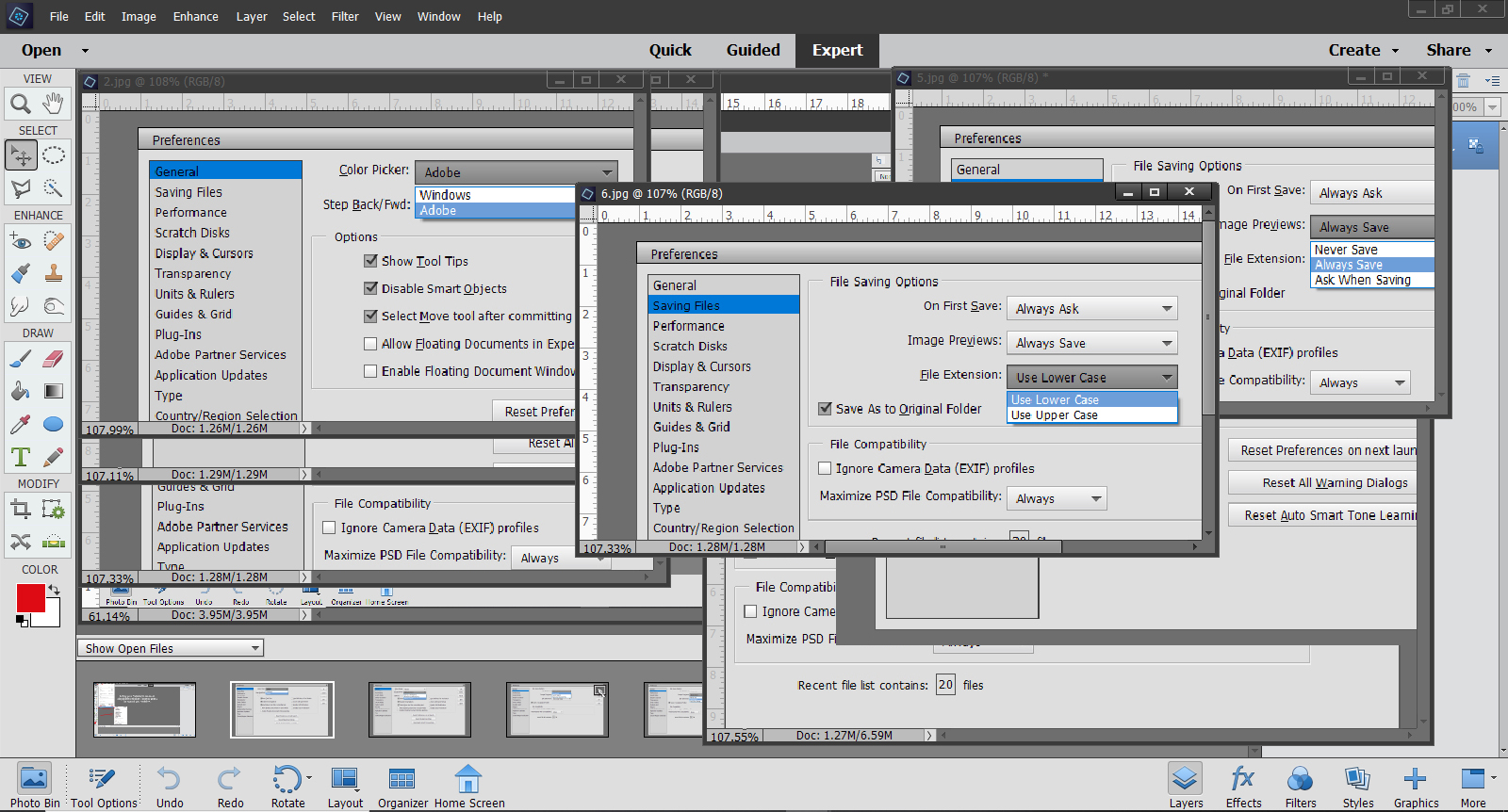Screen dimensions: 1508x812
Task: Expand the Open dropdown arrow
Action: [85, 51]
